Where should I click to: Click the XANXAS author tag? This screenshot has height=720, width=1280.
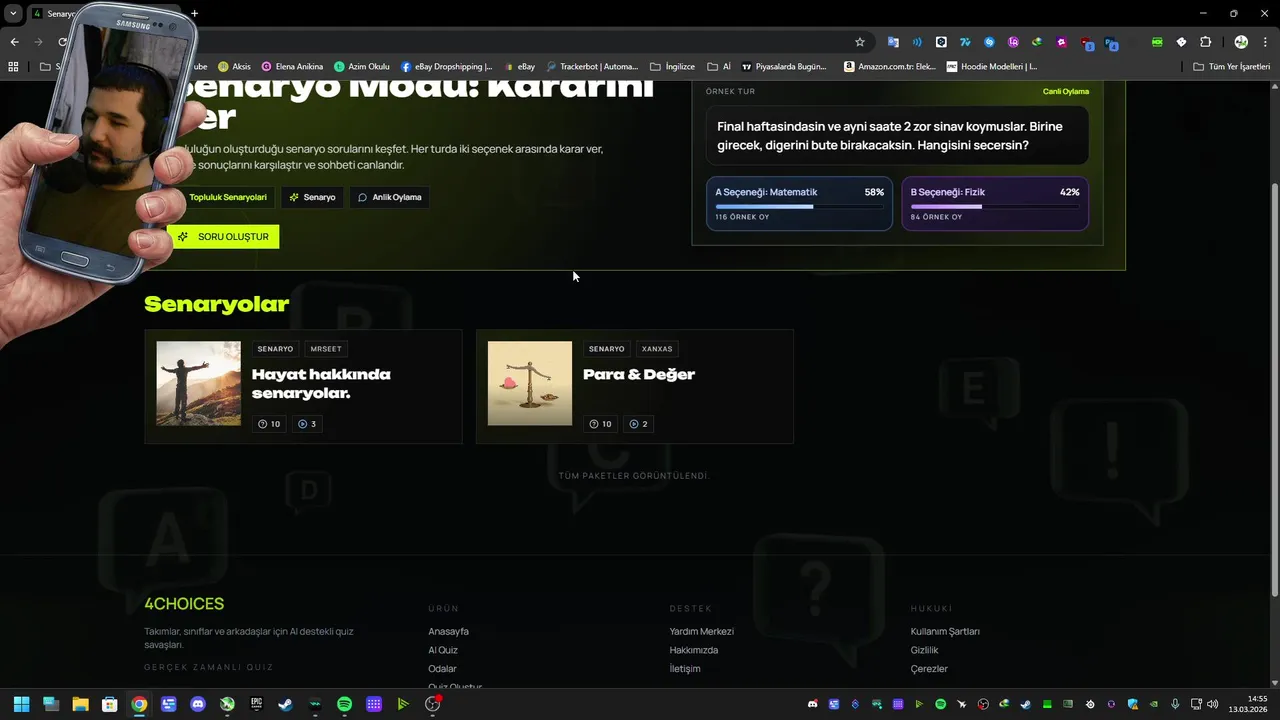click(x=657, y=349)
